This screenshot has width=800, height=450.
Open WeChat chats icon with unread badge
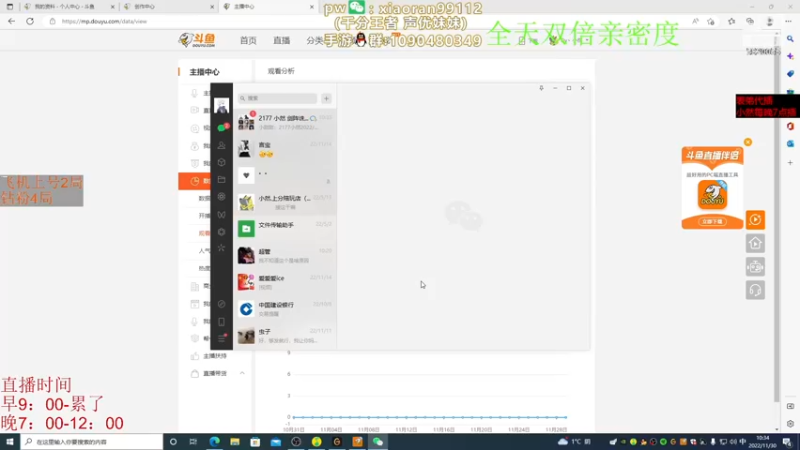tap(222, 127)
